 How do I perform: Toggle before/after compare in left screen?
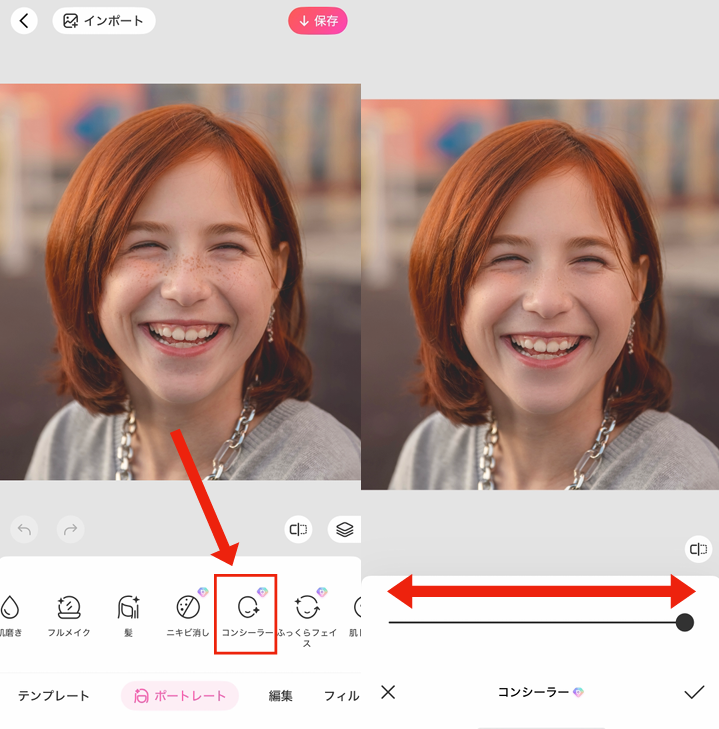pos(298,529)
